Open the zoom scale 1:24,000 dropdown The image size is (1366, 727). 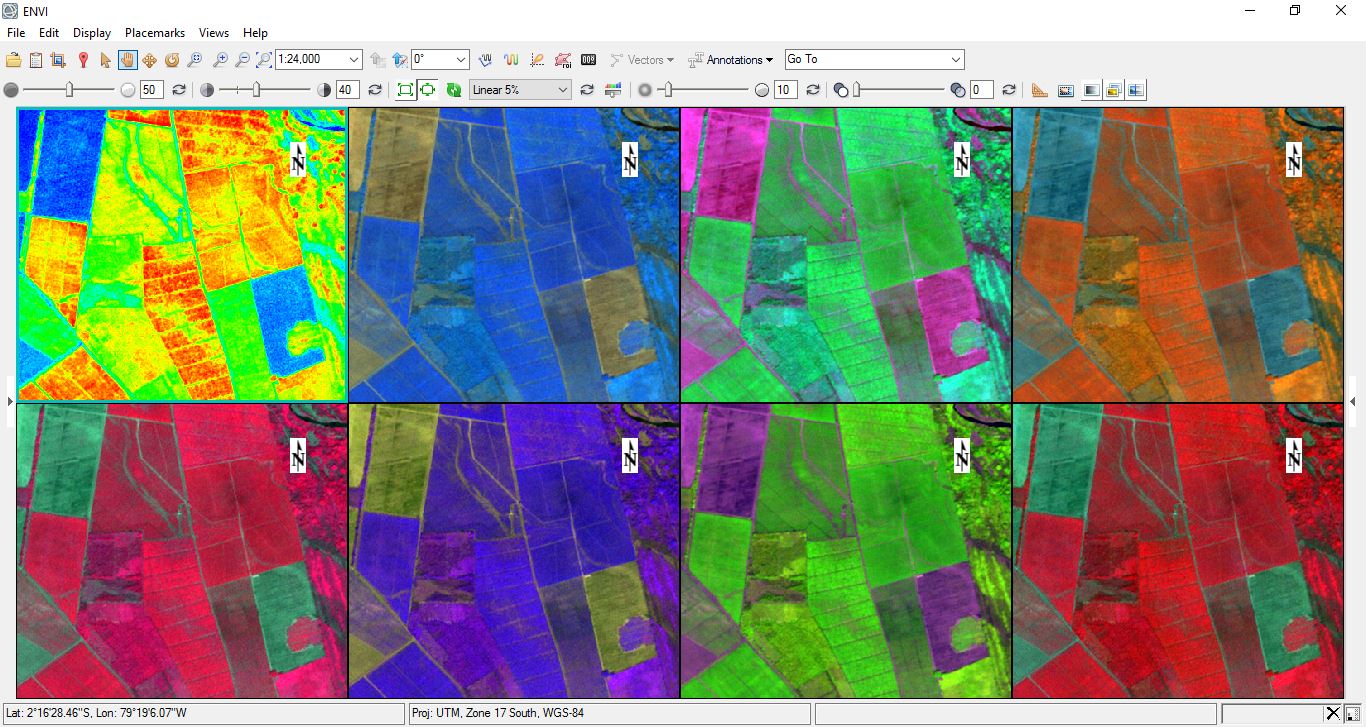[318, 59]
